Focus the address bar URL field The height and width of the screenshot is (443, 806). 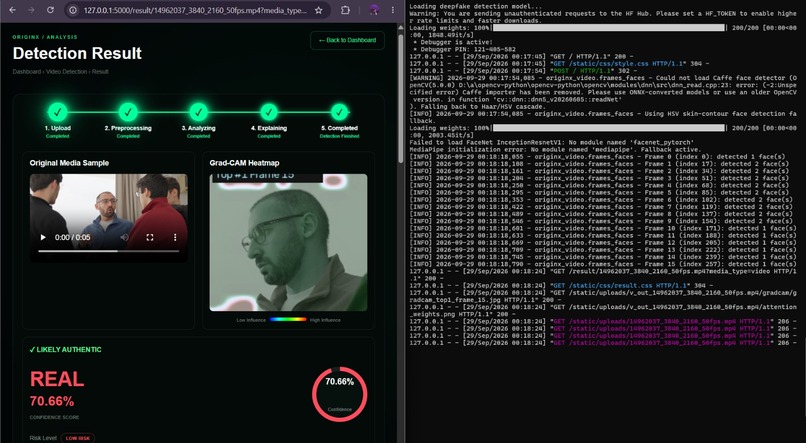pyautogui.click(x=195, y=10)
